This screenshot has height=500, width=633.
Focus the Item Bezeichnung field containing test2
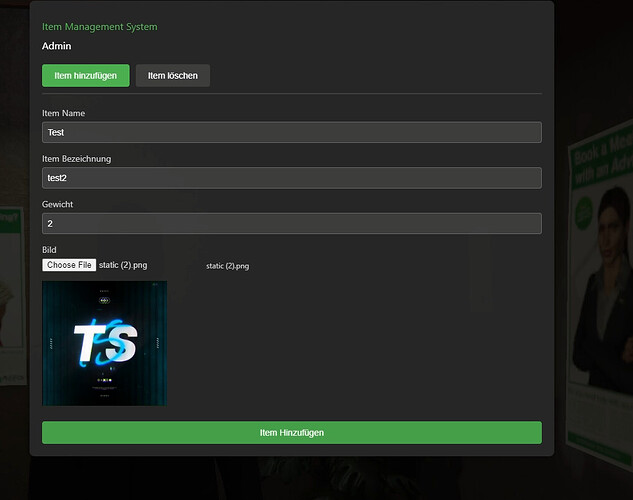(x=292, y=178)
